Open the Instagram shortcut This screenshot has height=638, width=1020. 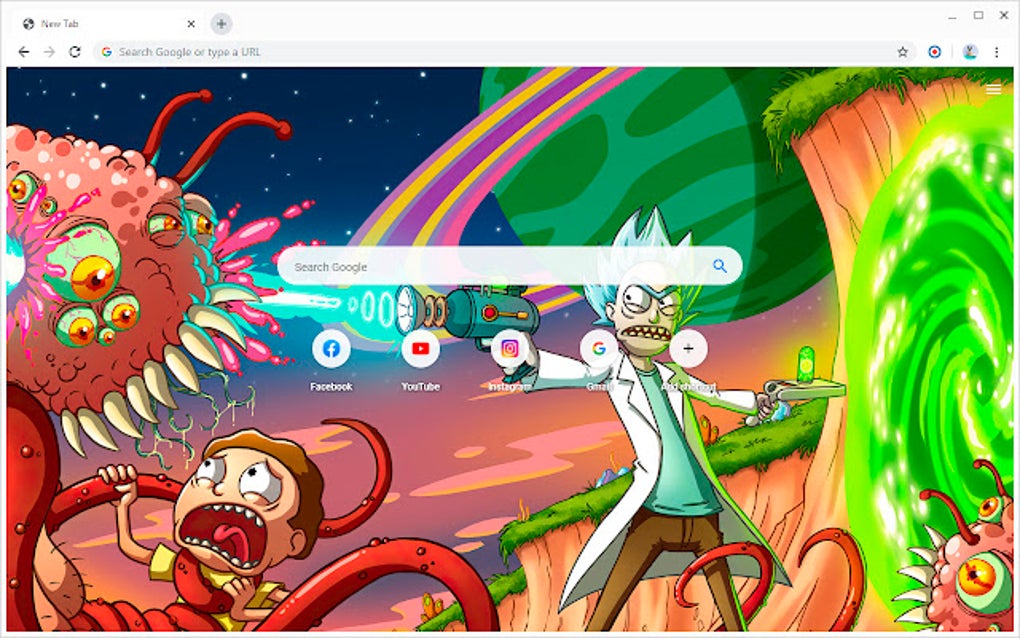(x=510, y=349)
